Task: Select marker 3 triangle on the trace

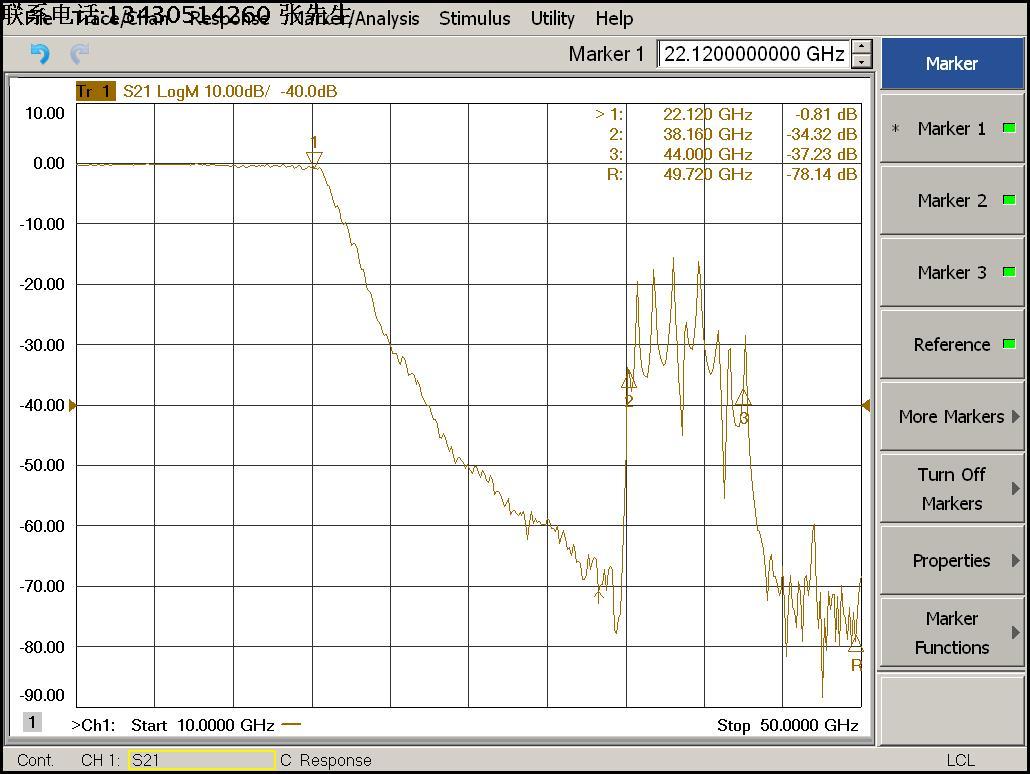Action: click(743, 398)
